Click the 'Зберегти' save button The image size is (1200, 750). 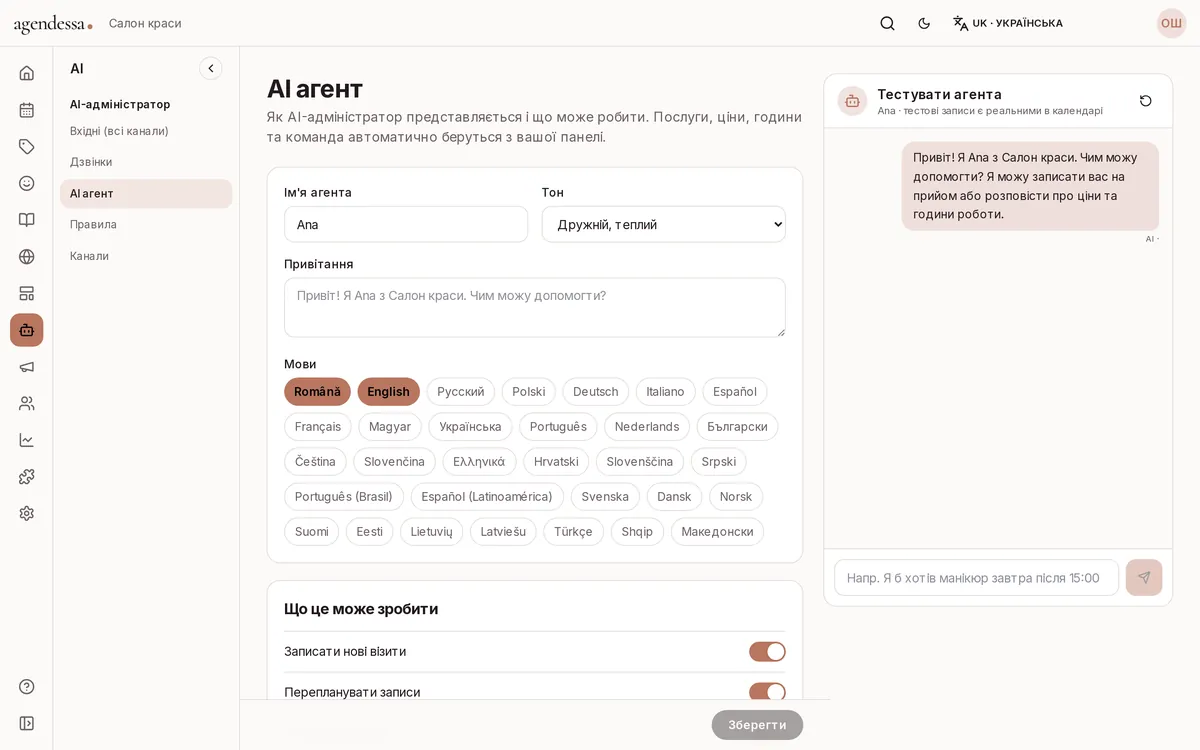coord(757,725)
